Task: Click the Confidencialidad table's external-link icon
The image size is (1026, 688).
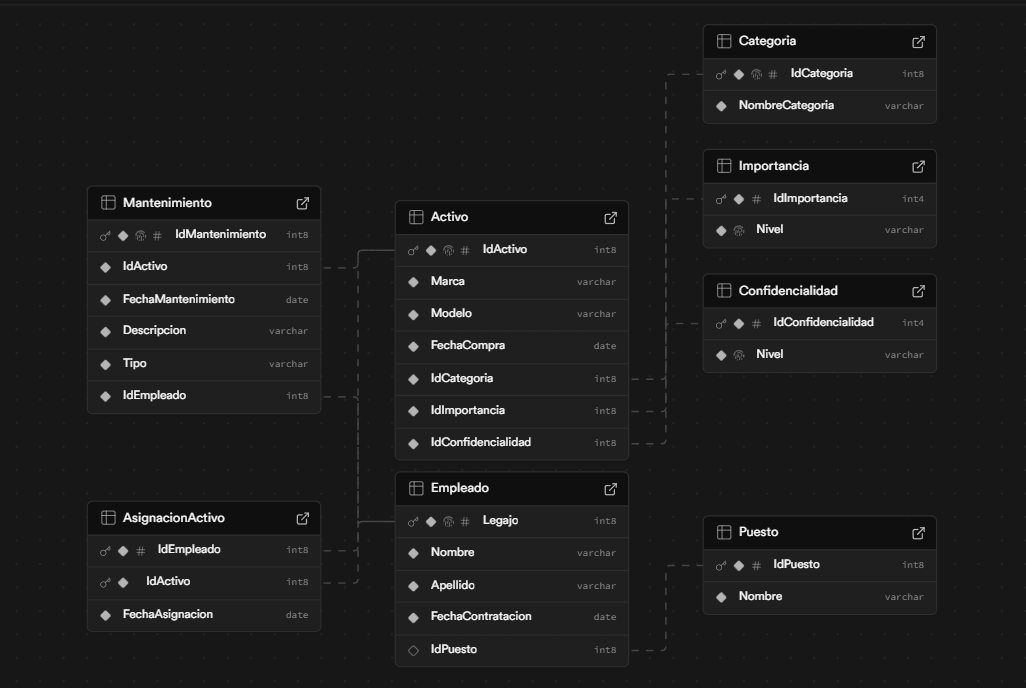Action: (x=919, y=292)
